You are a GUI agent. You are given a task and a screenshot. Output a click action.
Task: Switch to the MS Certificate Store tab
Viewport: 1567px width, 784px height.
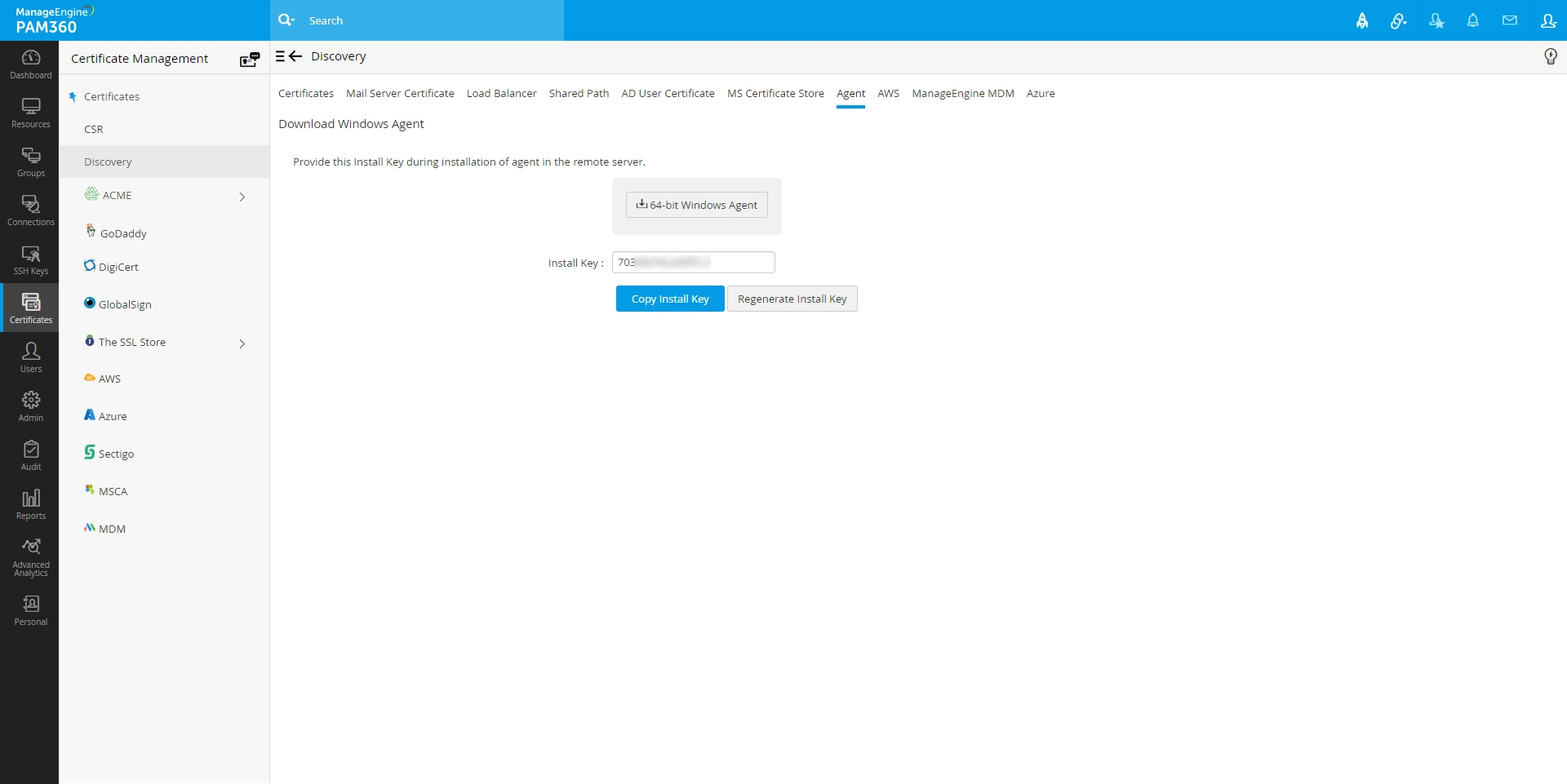(775, 93)
